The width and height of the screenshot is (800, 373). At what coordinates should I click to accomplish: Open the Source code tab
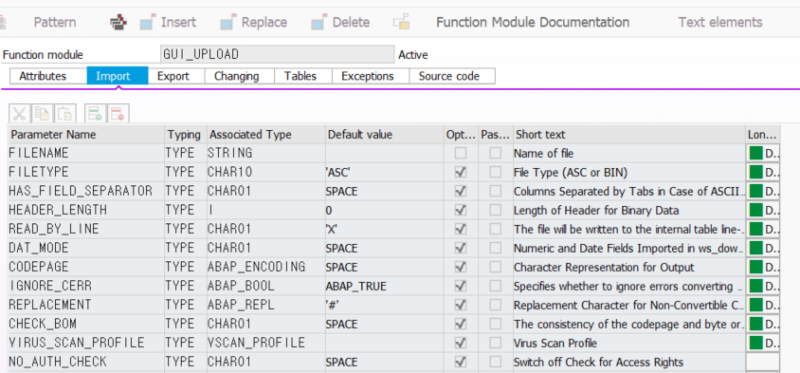pyautogui.click(x=449, y=76)
